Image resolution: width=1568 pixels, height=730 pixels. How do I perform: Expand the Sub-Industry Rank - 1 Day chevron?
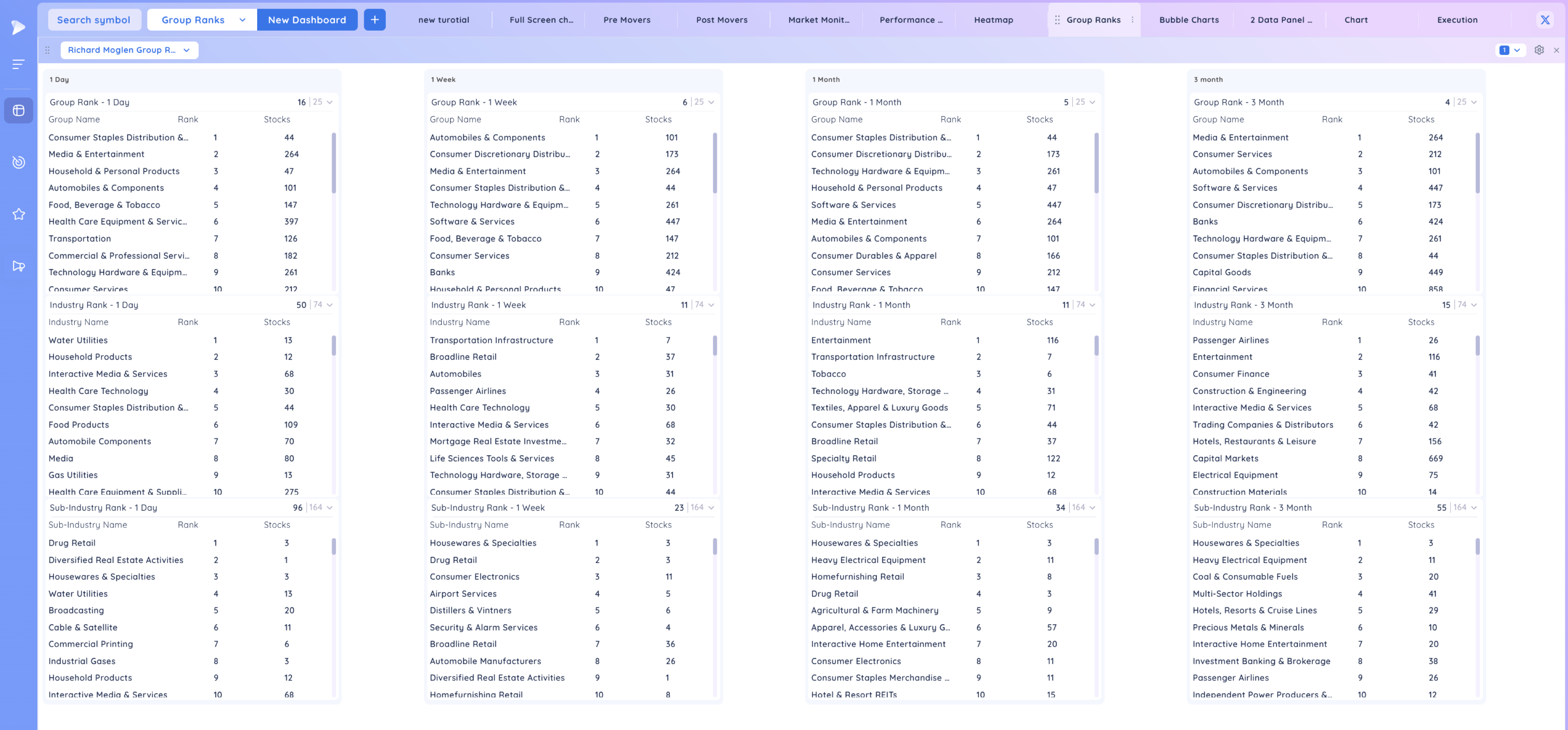tap(330, 508)
